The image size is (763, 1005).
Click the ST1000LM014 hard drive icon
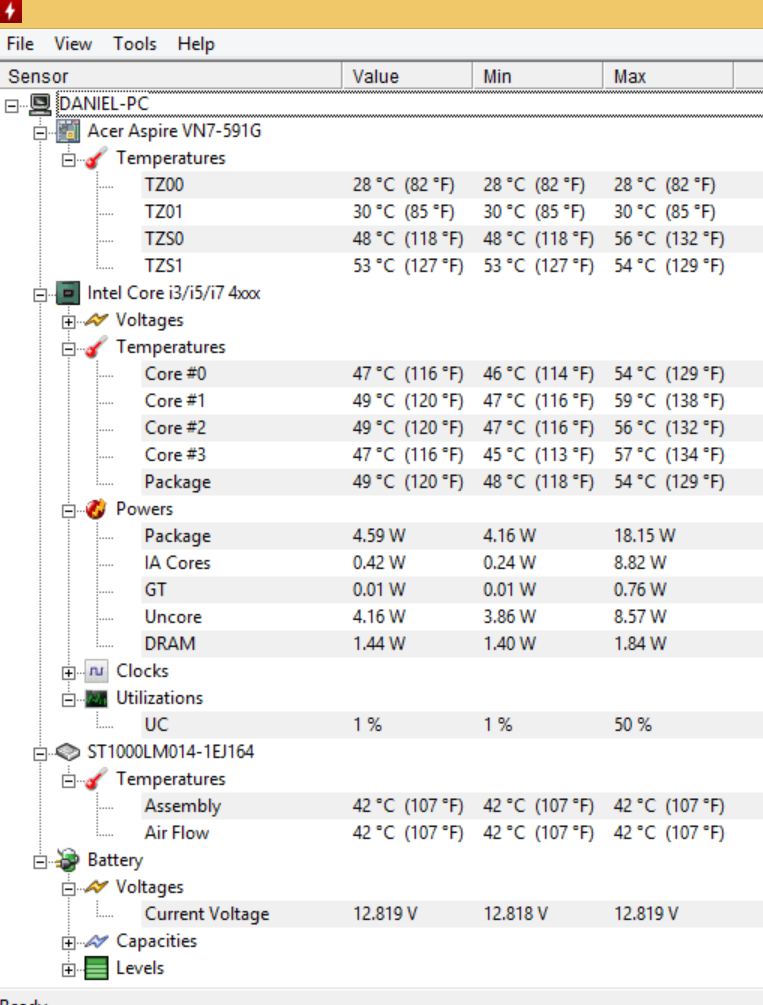coord(68,752)
